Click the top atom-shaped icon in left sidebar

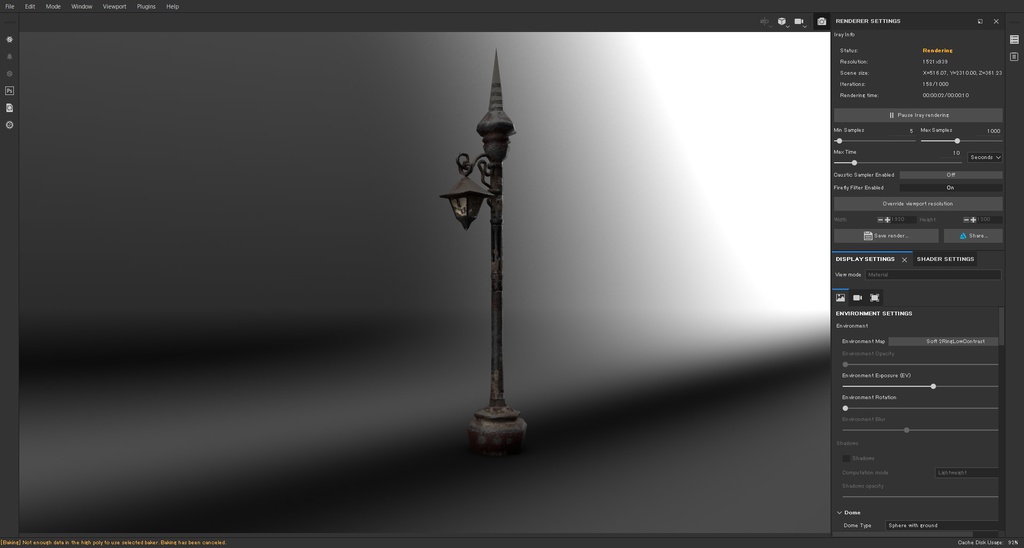click(x=9, y=40)
